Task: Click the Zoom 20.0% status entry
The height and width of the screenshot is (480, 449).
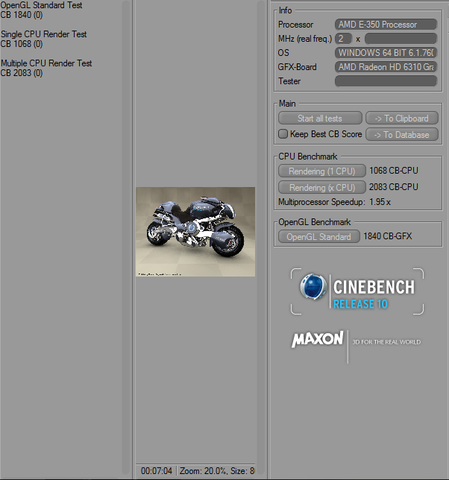Action: tap(204, 471)
